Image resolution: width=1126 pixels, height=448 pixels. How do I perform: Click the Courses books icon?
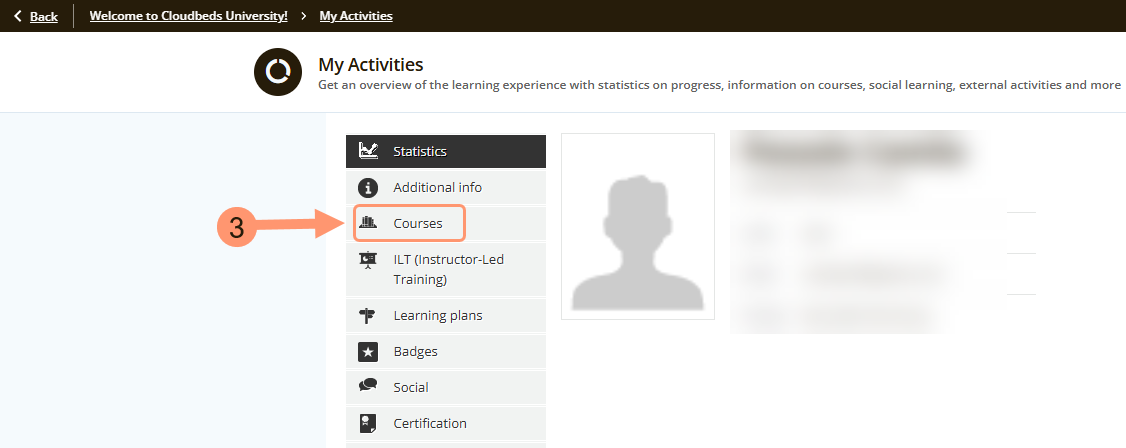pyautogui.click(x=368, y=223)
